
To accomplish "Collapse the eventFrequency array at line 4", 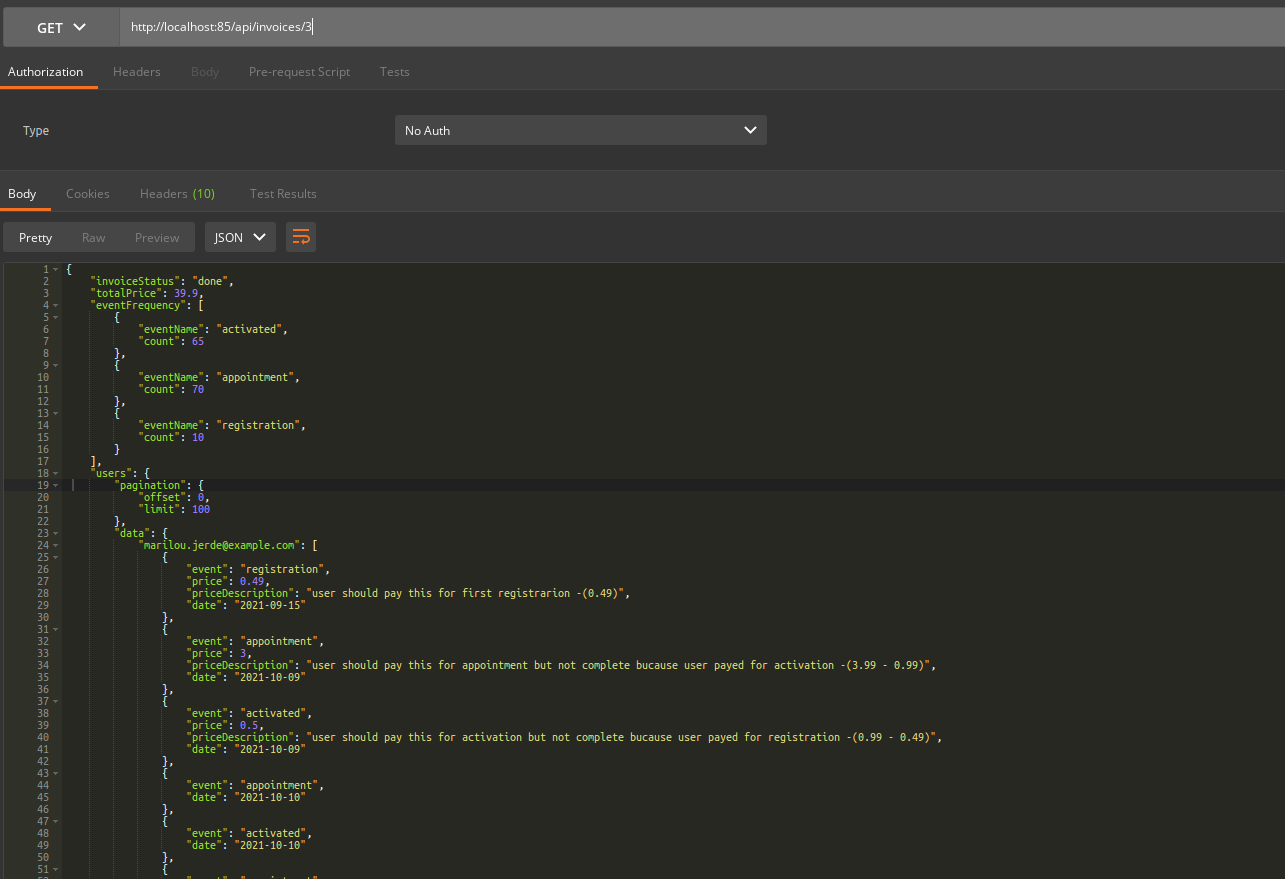I will [x=55, y=305].
